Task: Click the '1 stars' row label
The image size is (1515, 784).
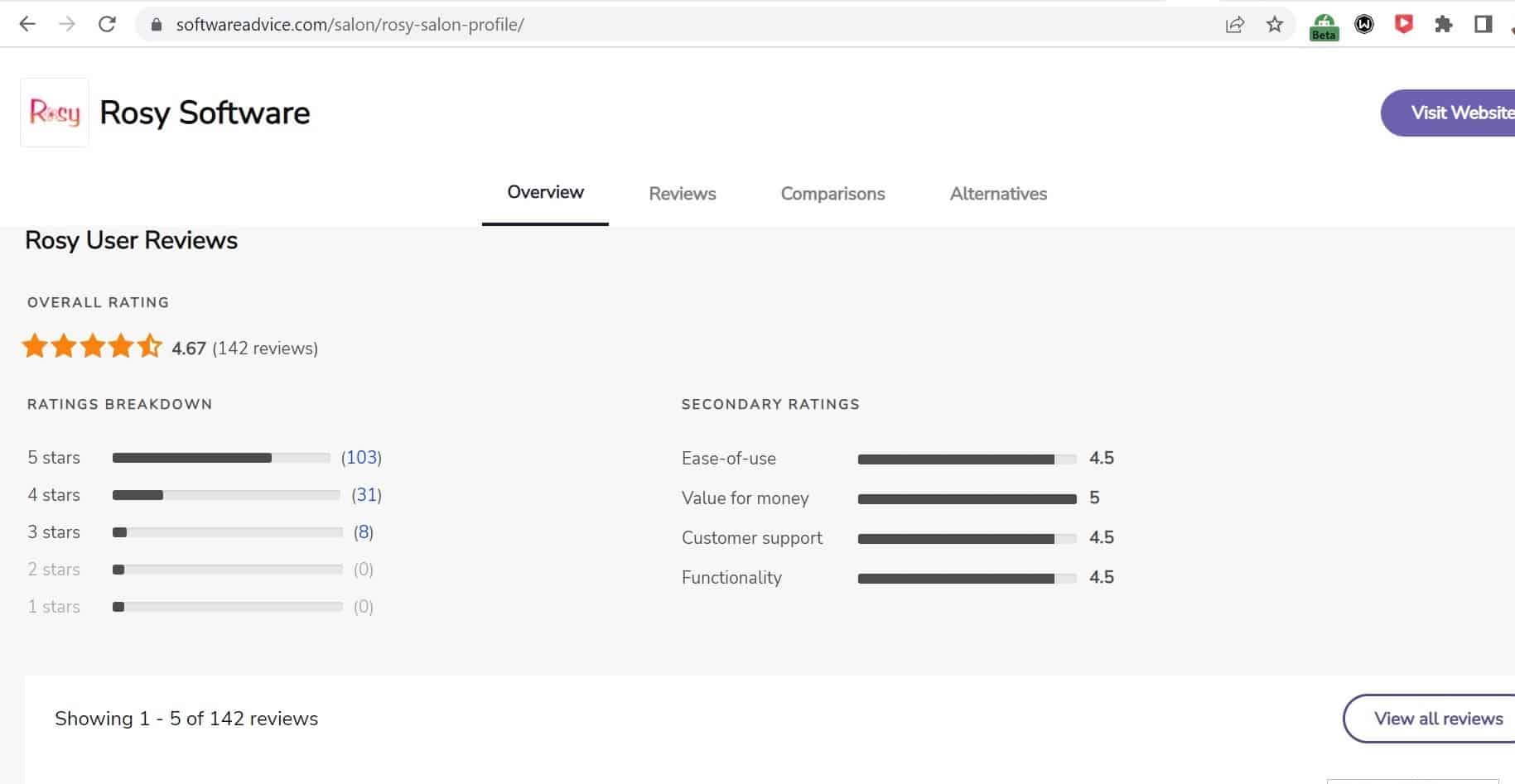Action: click(54, 606)
